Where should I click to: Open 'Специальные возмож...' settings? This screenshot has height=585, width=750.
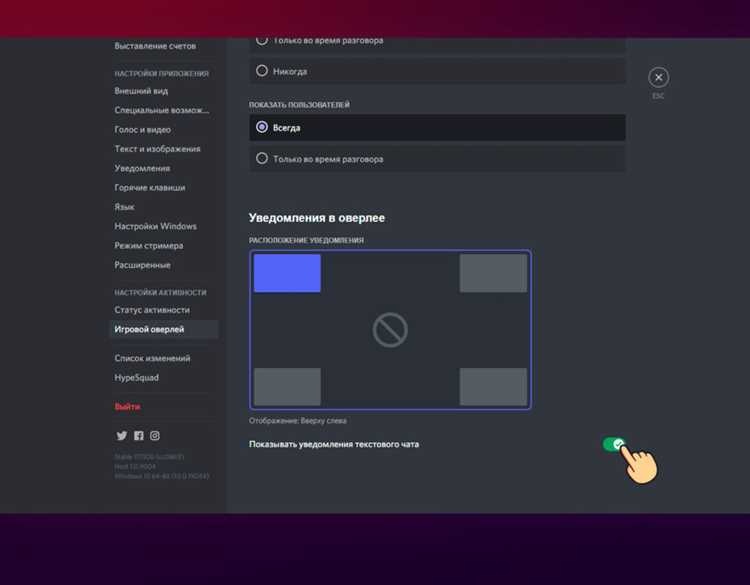click(x=164, y=110)
